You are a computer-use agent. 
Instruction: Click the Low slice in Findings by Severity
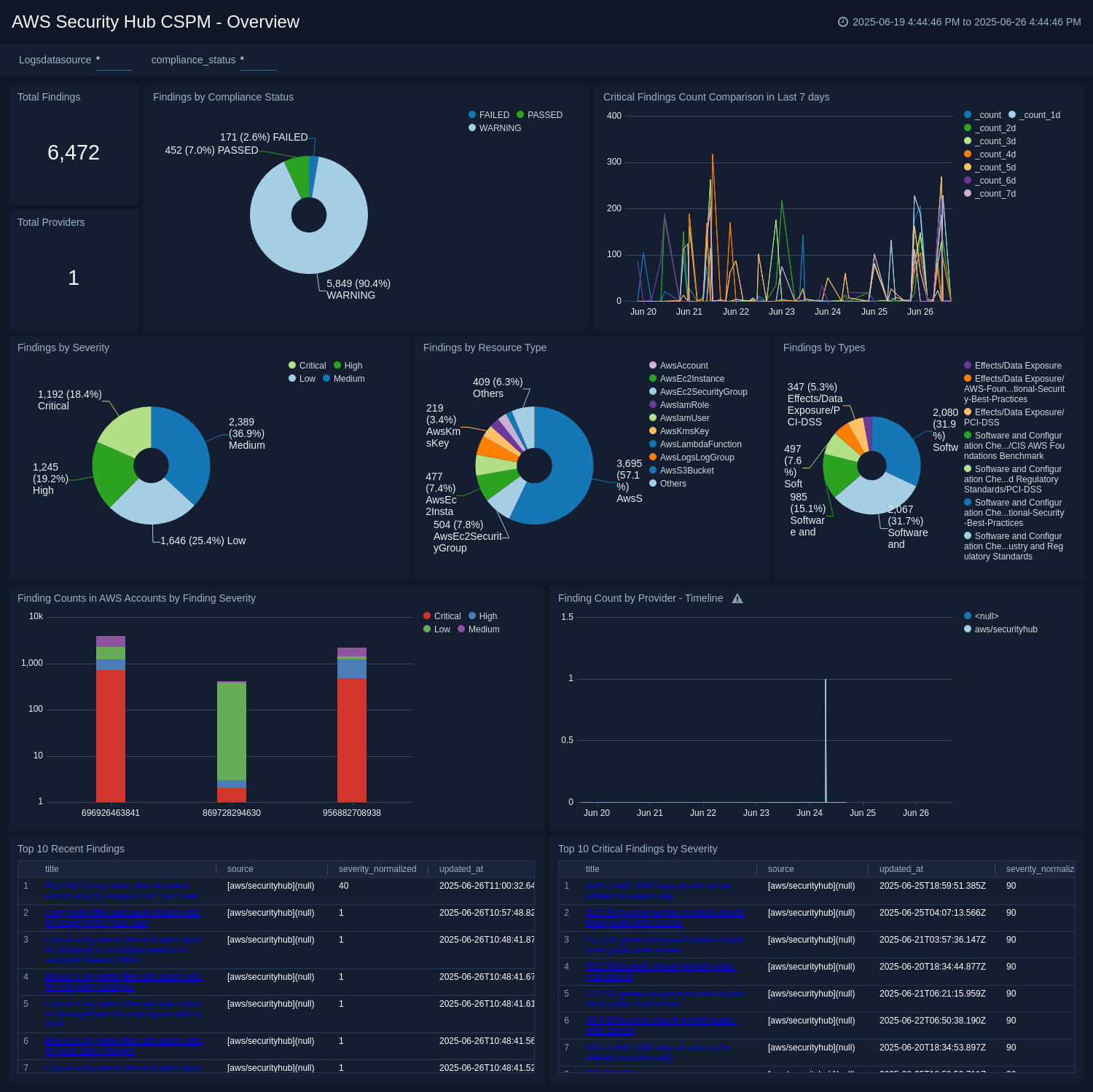tap(151, 504)
